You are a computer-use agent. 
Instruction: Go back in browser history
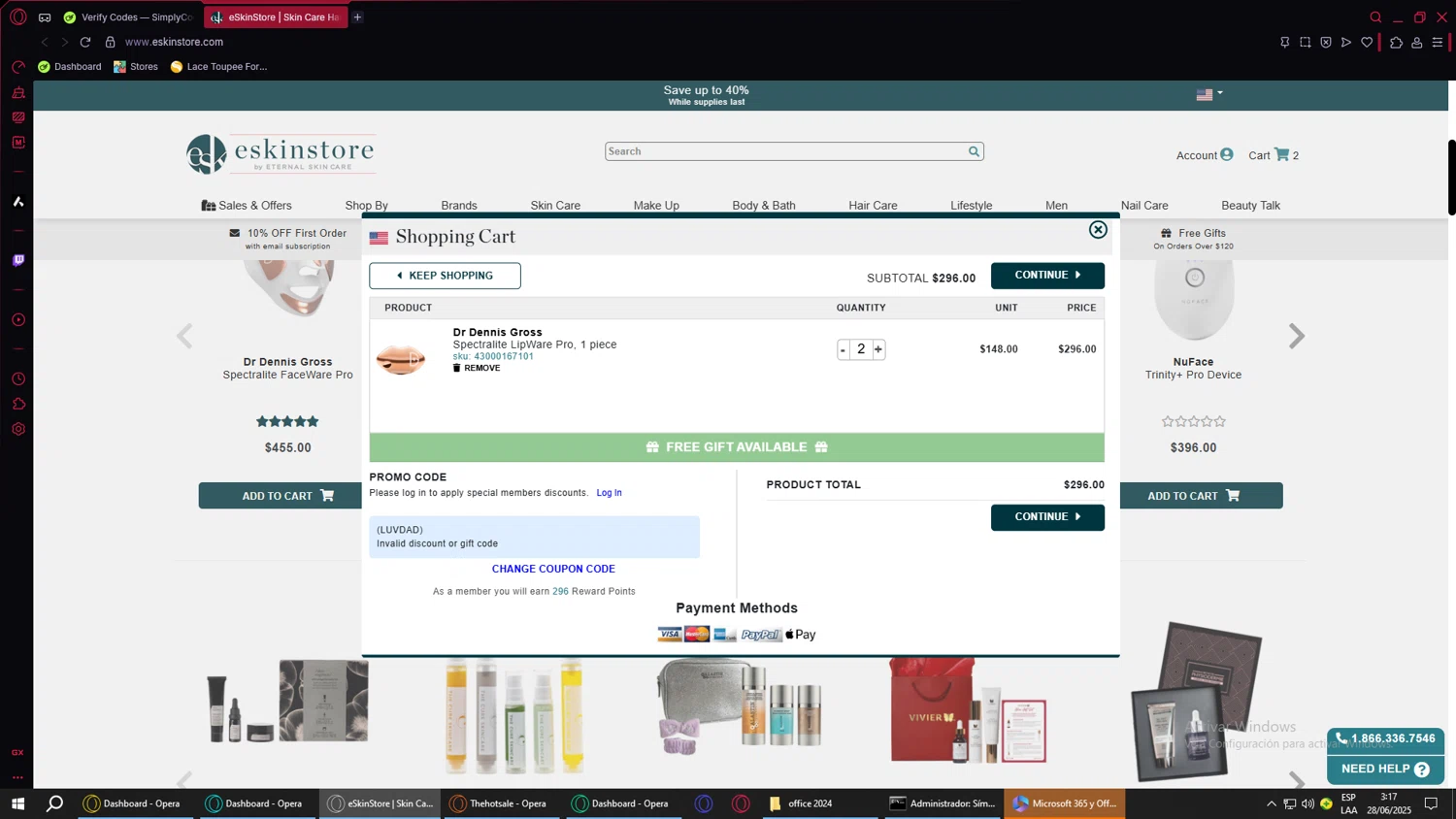click(45, 42)
